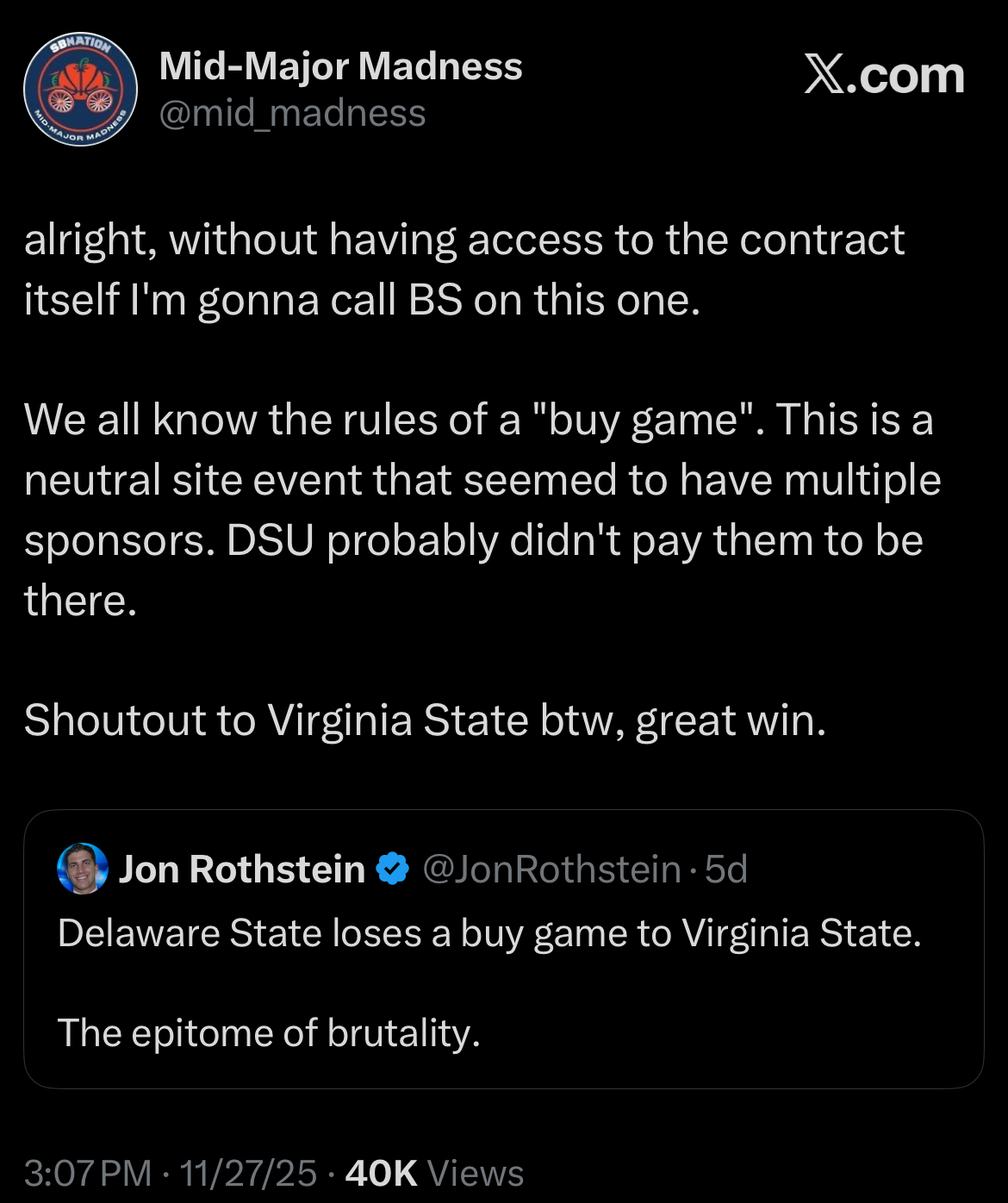The height and width of the screenshot is (1203, 1008).
Task: Click the Jon Rothstein display name
Action: (x=242, y=869)
